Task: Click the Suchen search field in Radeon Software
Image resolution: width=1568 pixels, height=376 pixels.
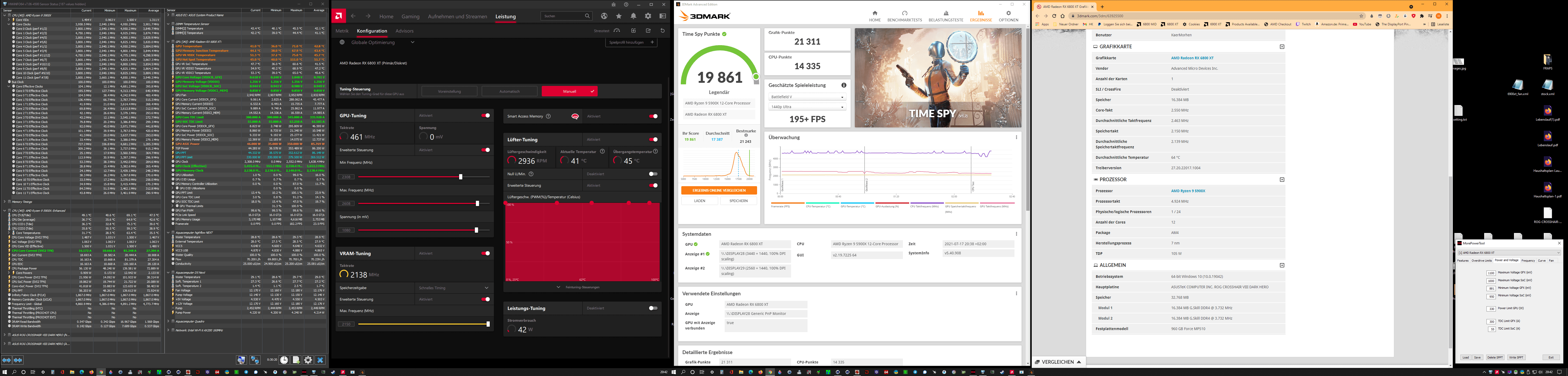Action: tap(567, 16)
